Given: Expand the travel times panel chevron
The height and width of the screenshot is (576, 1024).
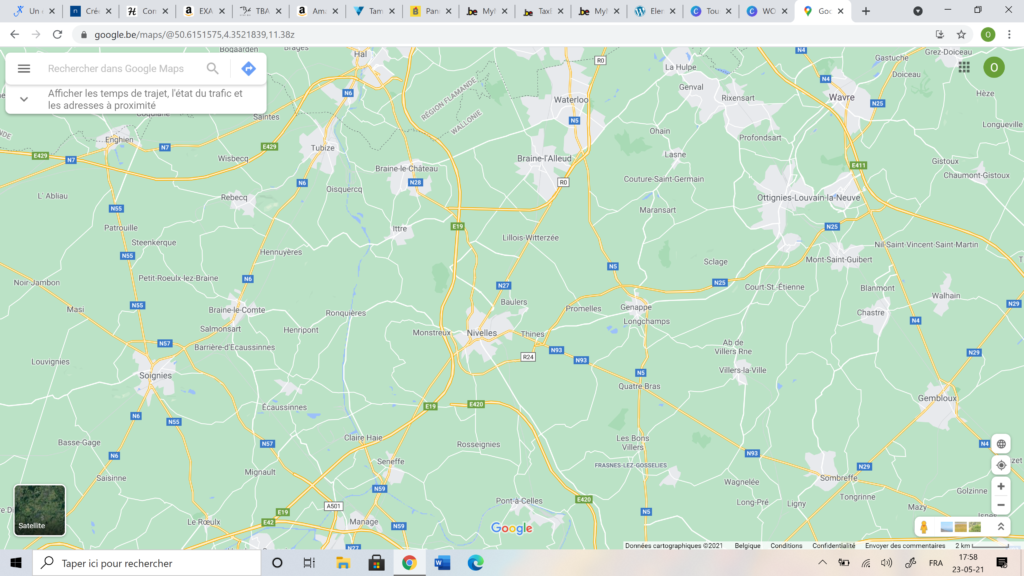Looking at the screenshot, I should click(x=24, y=99).
